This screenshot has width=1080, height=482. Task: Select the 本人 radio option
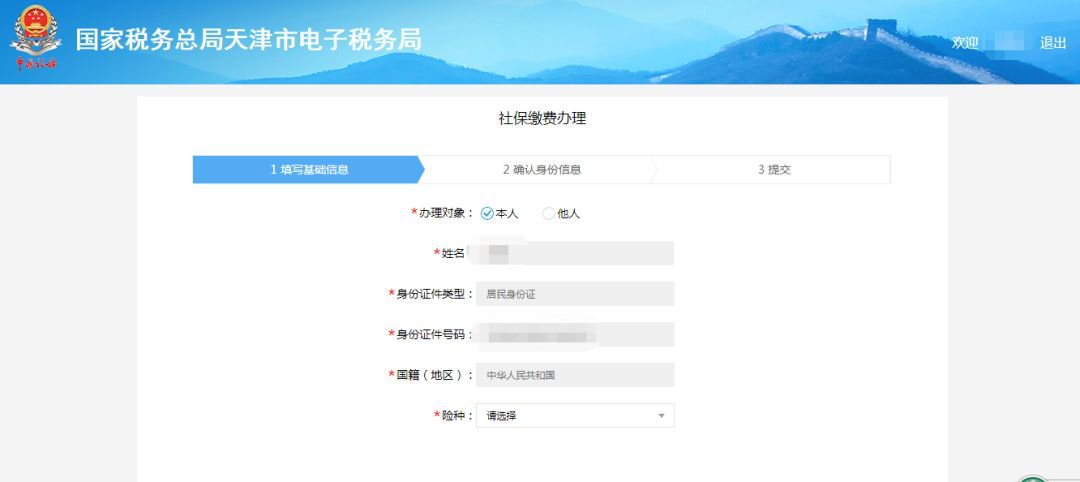coord(499,213)
